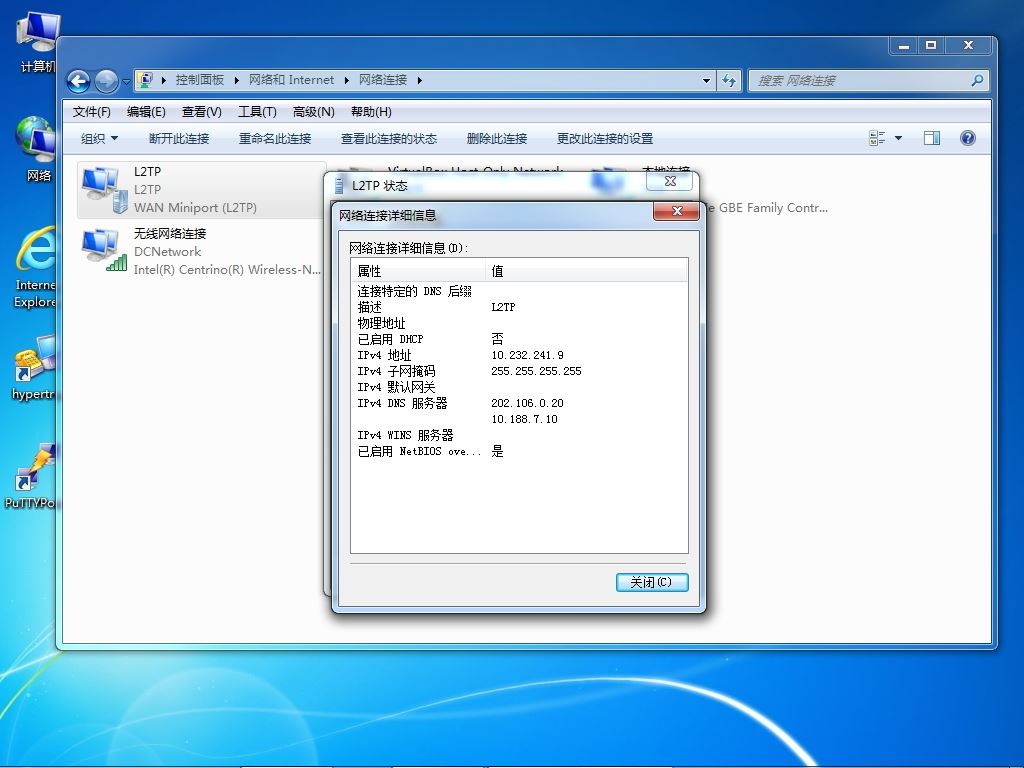Click the hypertrm desktop shortcut
This screenshot has height=768, width=1024.
pos(34,367)
